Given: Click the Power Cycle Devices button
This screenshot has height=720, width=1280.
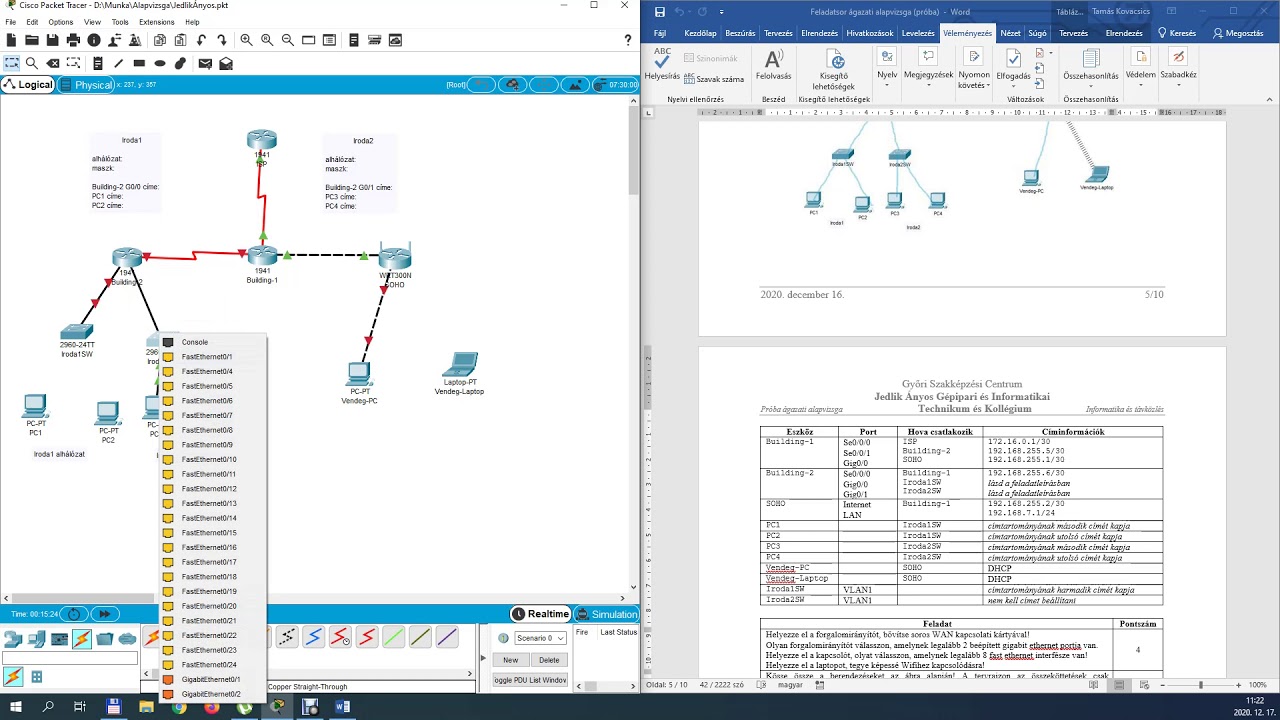Looking at the screenshot, I should (74, 614).
